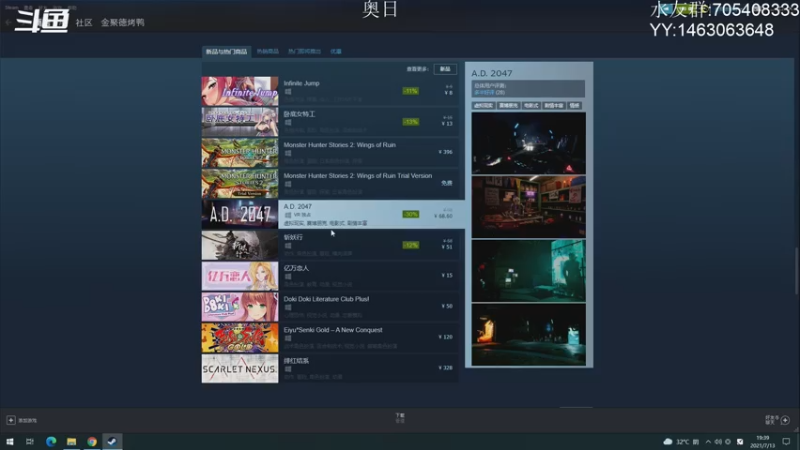The width and height of the screenshot is (800, 450).
Task: Select the first tag button in preview panel
Action: pos(483,106)
